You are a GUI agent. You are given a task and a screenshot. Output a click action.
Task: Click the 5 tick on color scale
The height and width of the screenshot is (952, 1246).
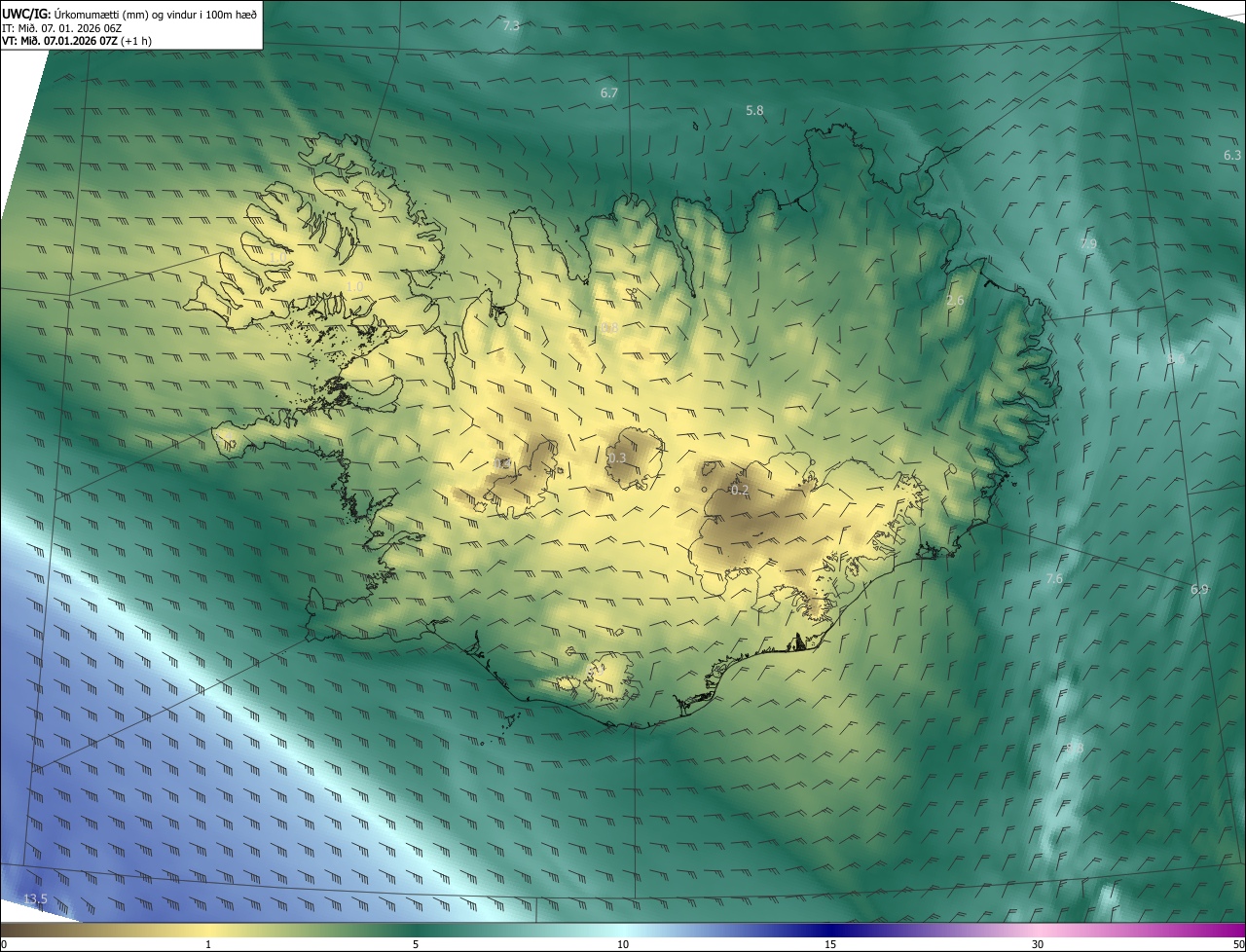tap(416, 945)
